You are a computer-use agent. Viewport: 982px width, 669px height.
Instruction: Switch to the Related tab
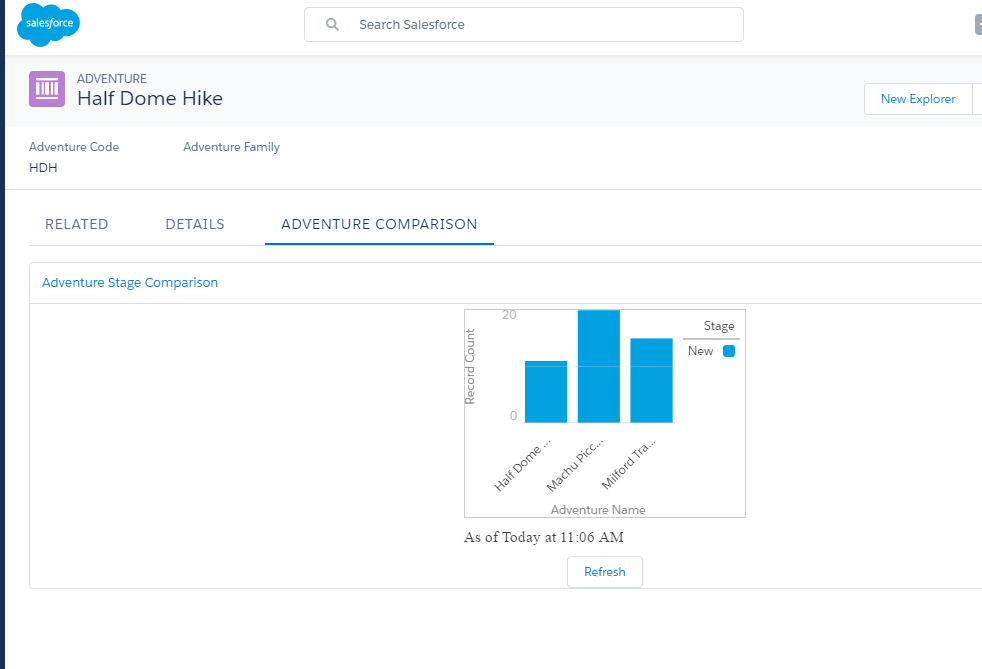(77, 224)
